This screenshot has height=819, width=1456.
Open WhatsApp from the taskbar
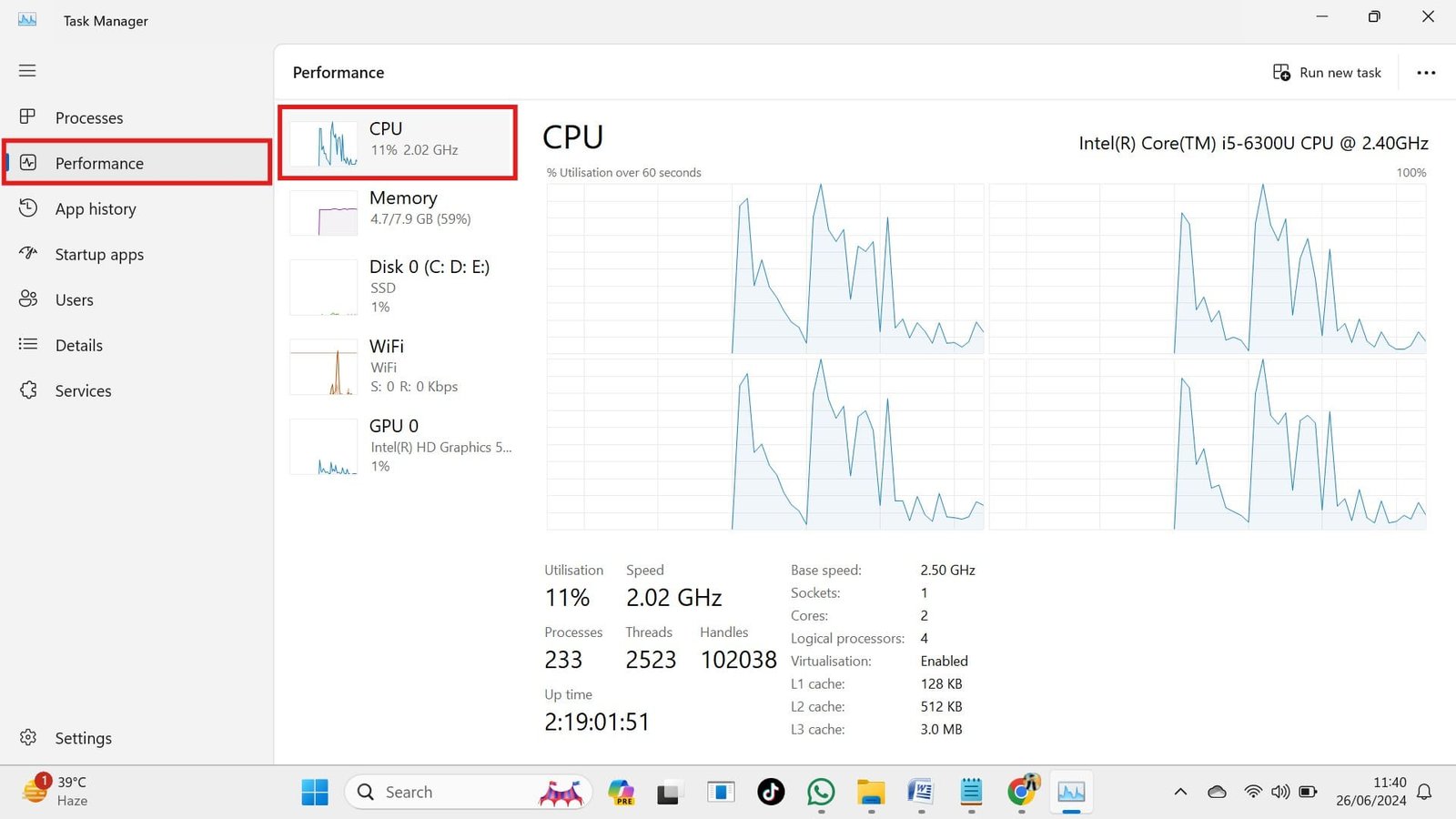821,792
